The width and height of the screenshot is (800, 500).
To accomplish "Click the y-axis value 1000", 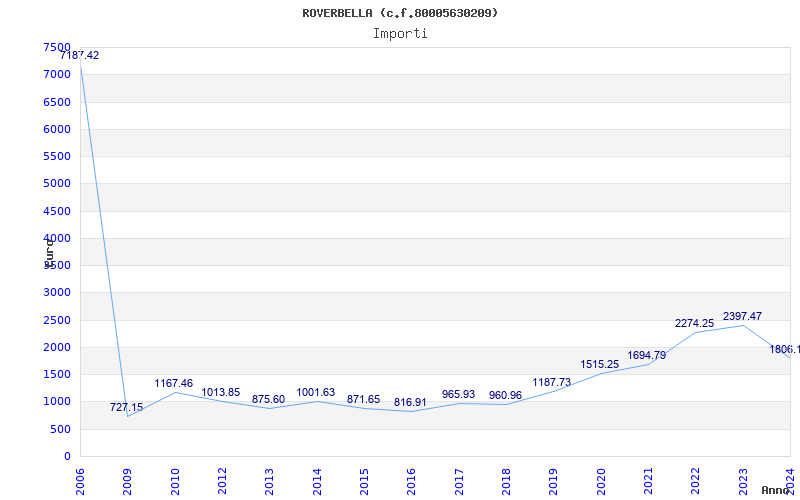I will (57, 402).
